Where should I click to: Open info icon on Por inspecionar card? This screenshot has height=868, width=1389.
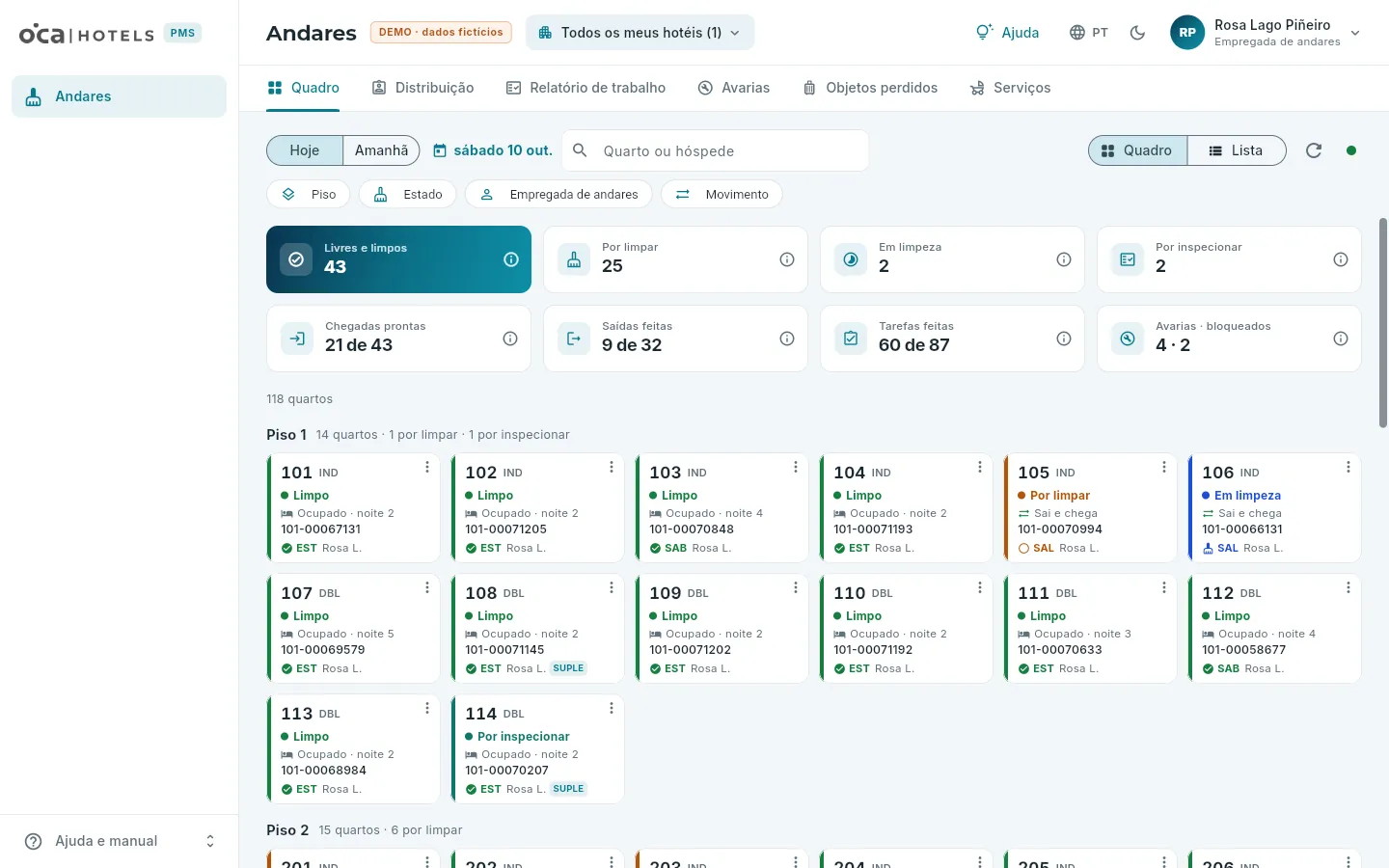pyautogui.click(x=1341, y=259)
